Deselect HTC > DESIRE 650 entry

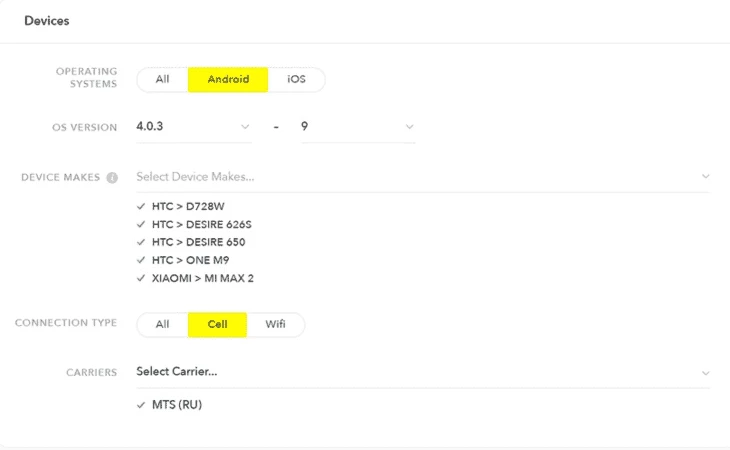point(141,242)
